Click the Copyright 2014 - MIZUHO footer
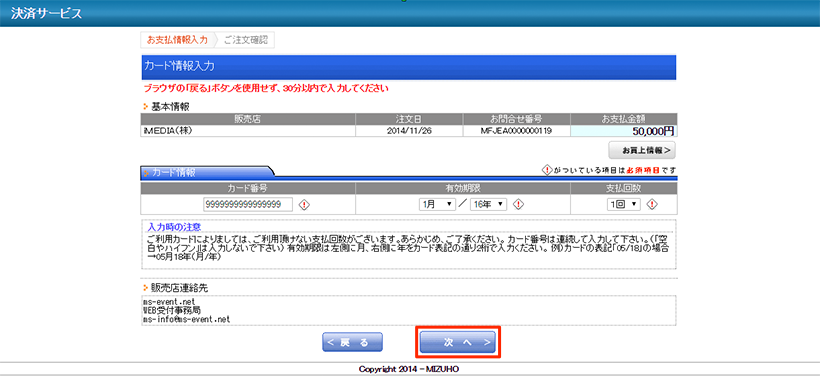The image size is (820, 380). pos(408,369)
